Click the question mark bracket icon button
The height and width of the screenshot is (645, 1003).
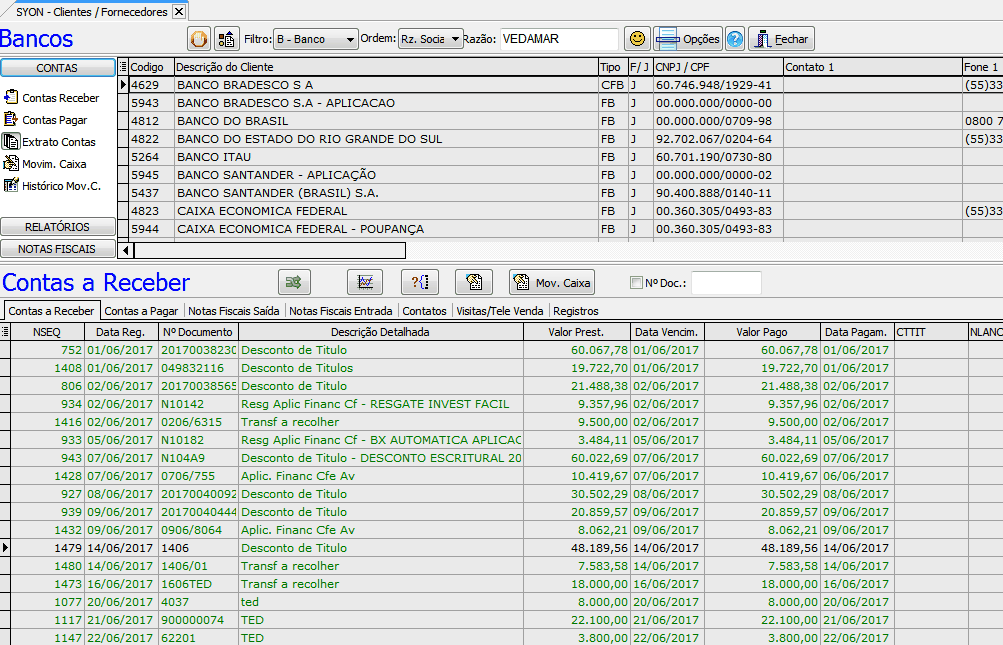click(x=419, y=282)
